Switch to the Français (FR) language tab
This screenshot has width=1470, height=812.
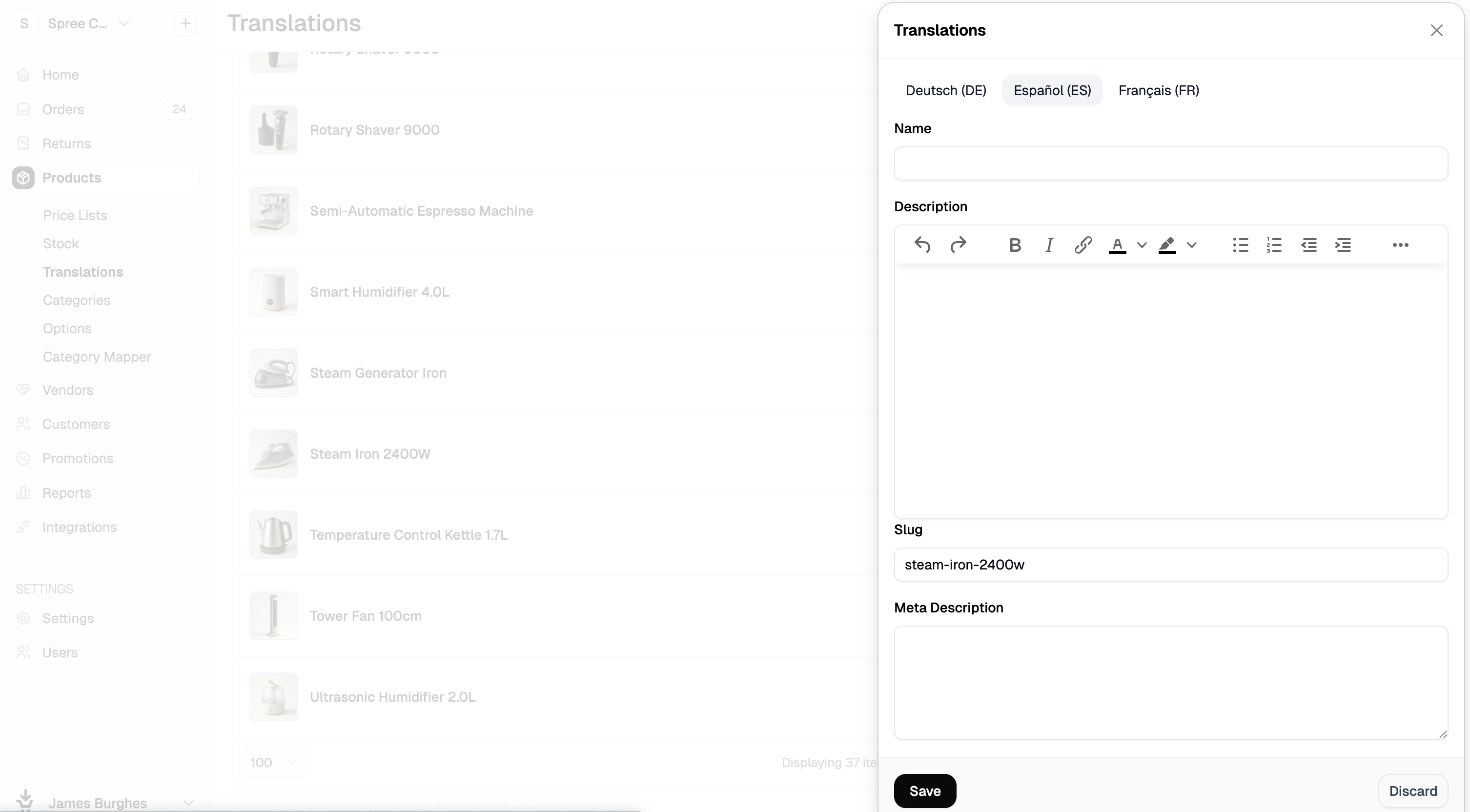coord(1159,90)
